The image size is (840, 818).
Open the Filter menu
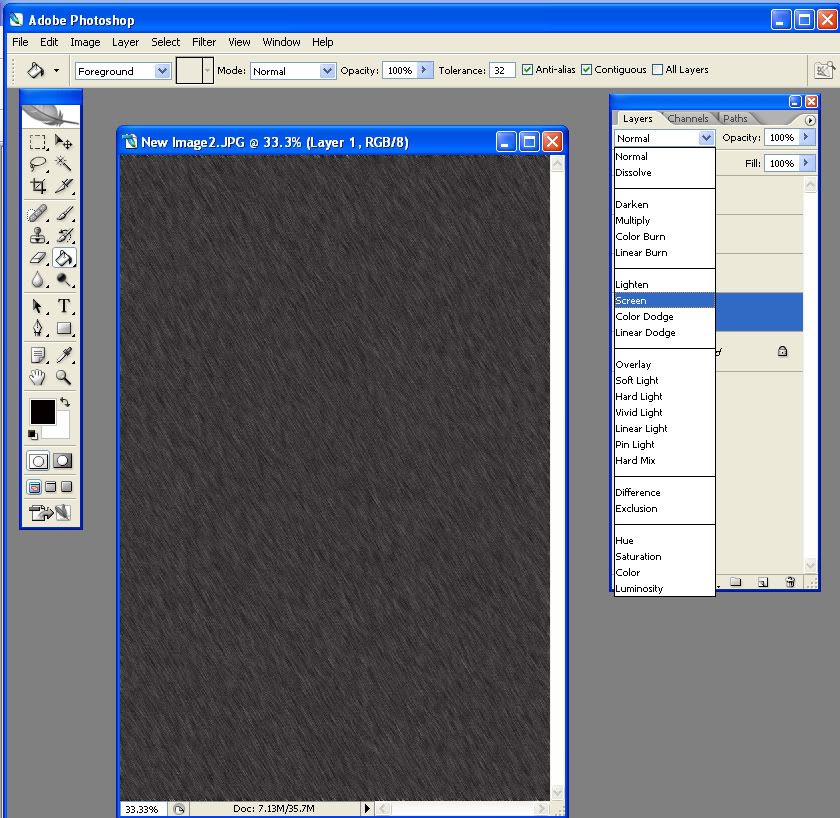[204, 42]
